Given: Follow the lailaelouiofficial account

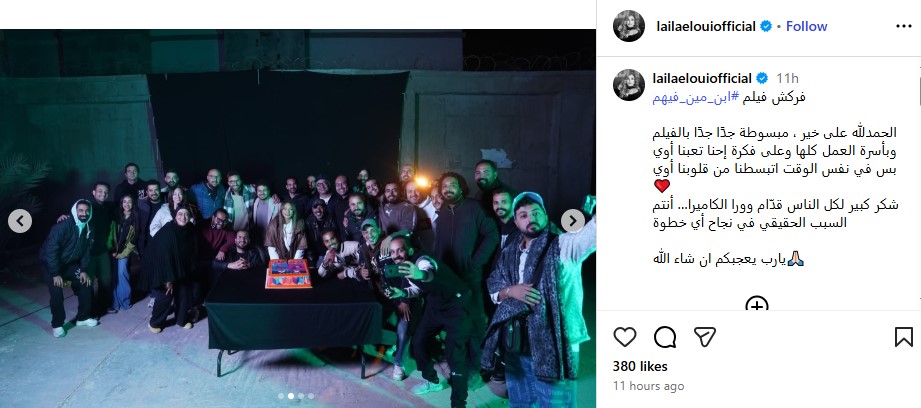Looking at the screenshot, I should point(806,26).
